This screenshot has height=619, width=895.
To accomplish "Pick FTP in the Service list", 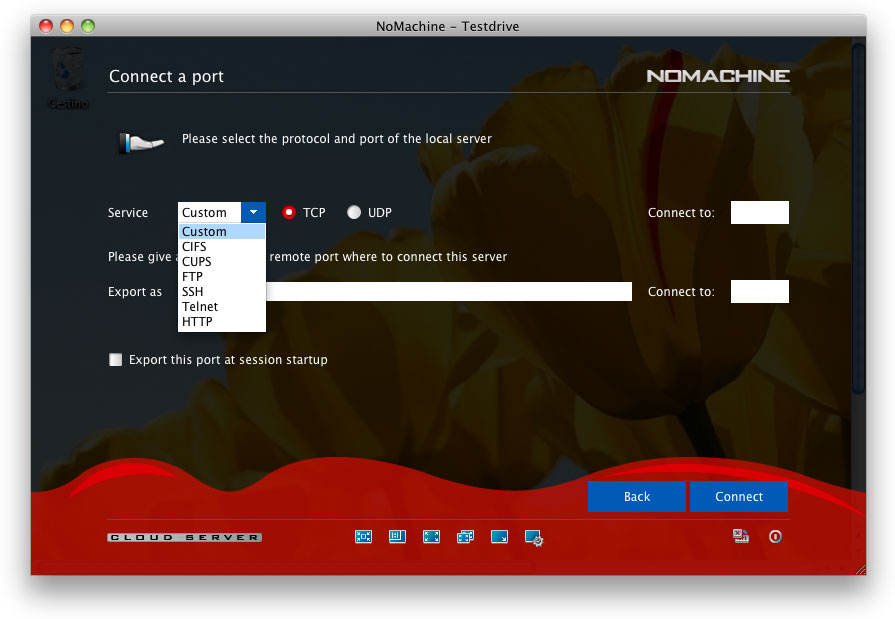I will coord(192,277).
